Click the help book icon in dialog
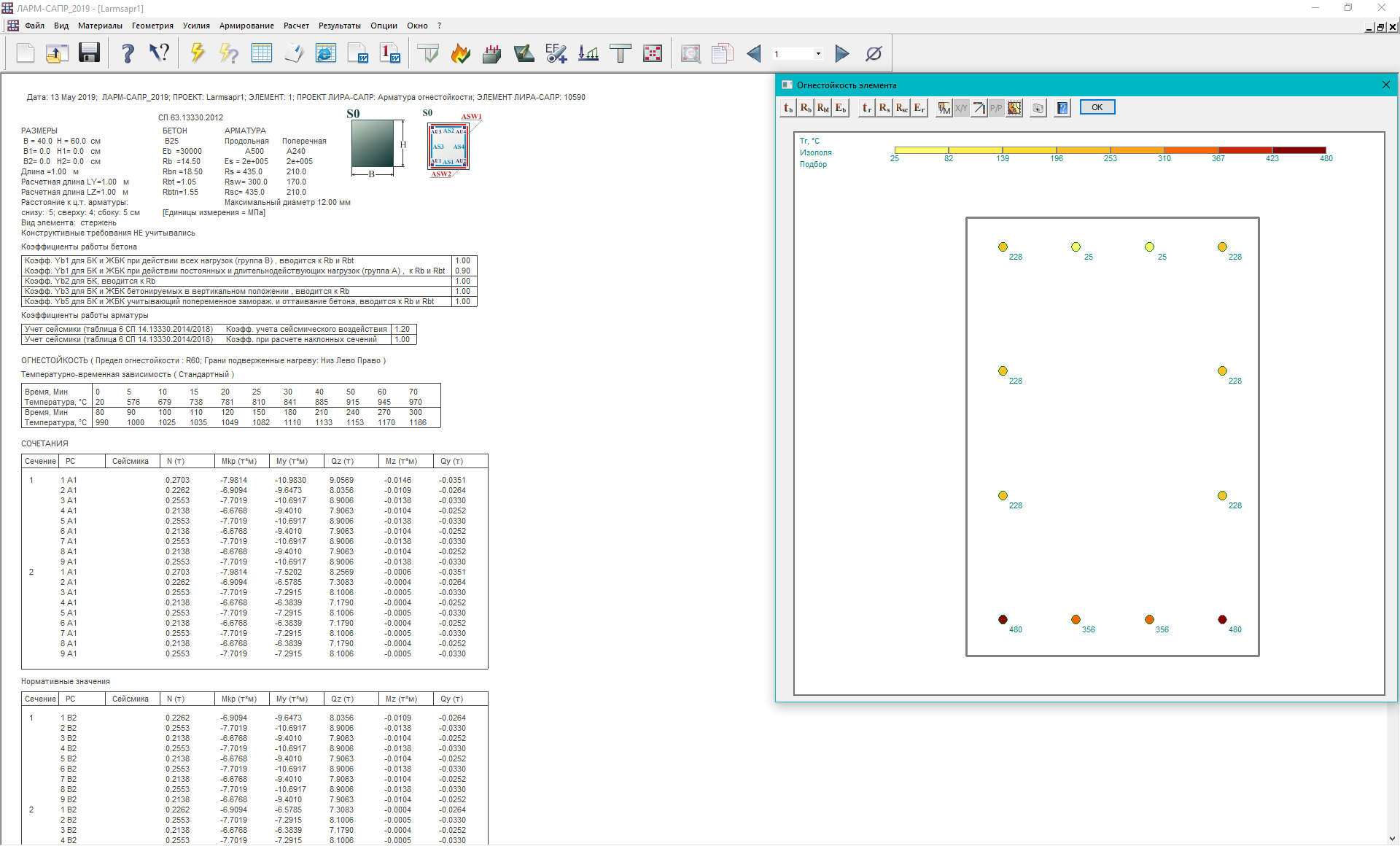1400x846 pixels. 1063,108
